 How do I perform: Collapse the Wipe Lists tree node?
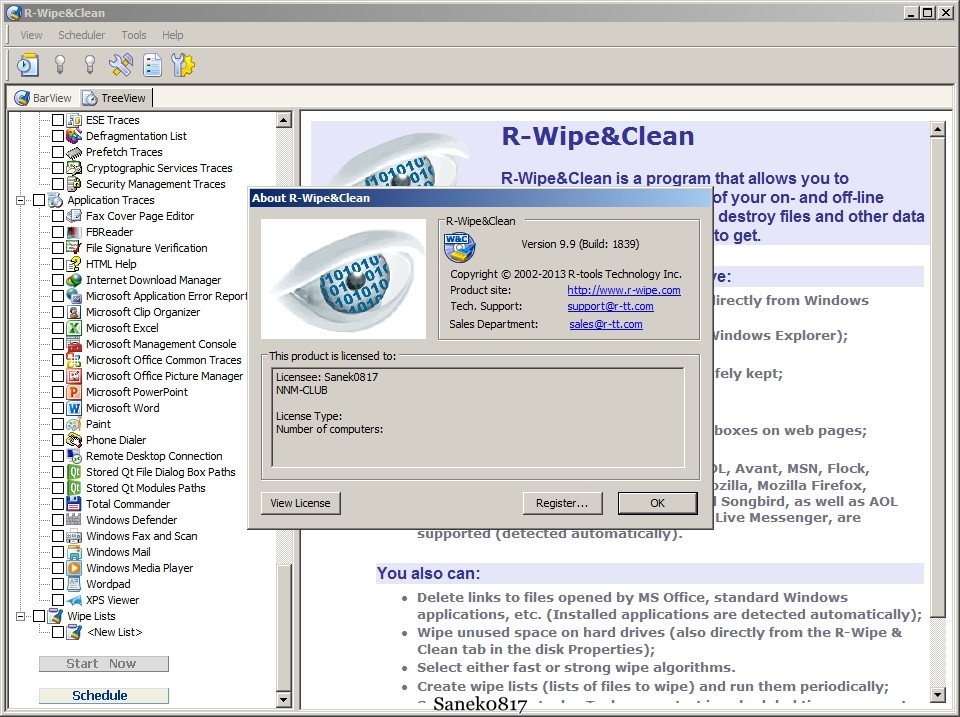tap(21, 616)
